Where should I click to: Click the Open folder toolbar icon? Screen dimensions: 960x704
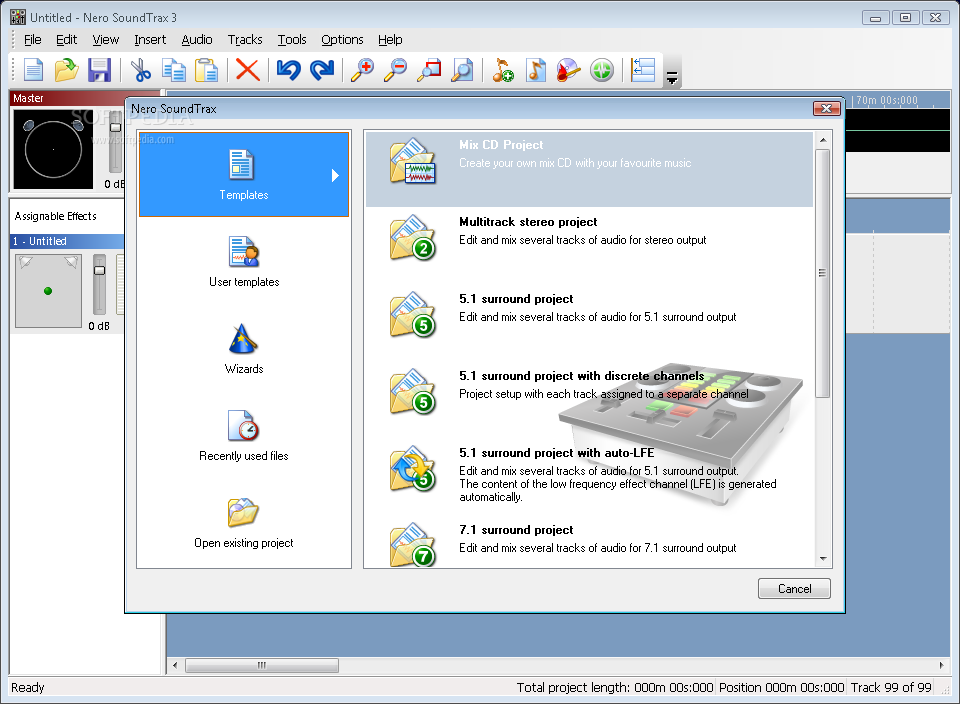pos(66,70)
